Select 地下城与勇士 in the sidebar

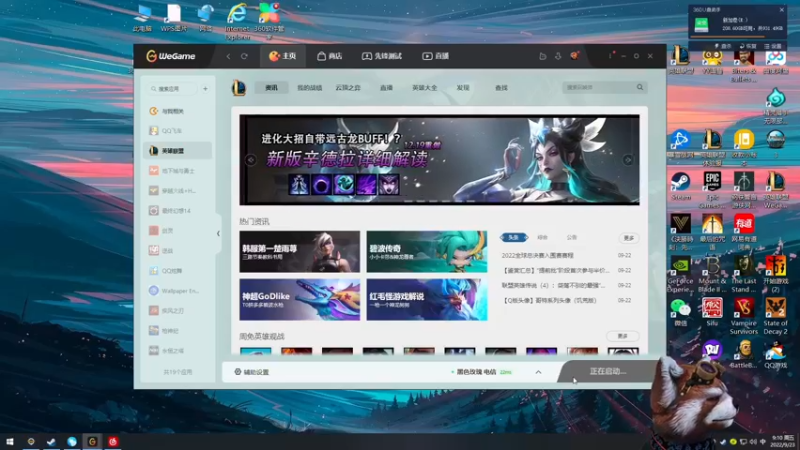pyautogui.click(x=178, y=170)
